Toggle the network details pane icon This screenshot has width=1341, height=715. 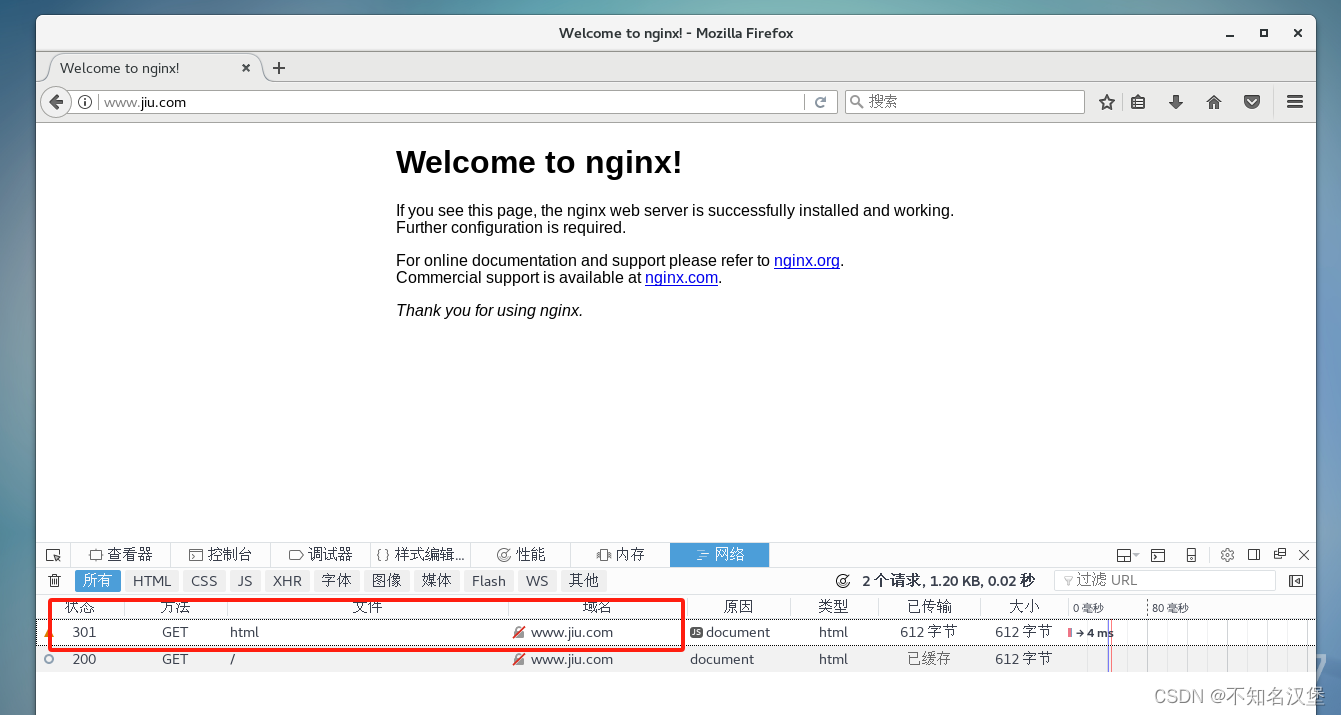1296,580
